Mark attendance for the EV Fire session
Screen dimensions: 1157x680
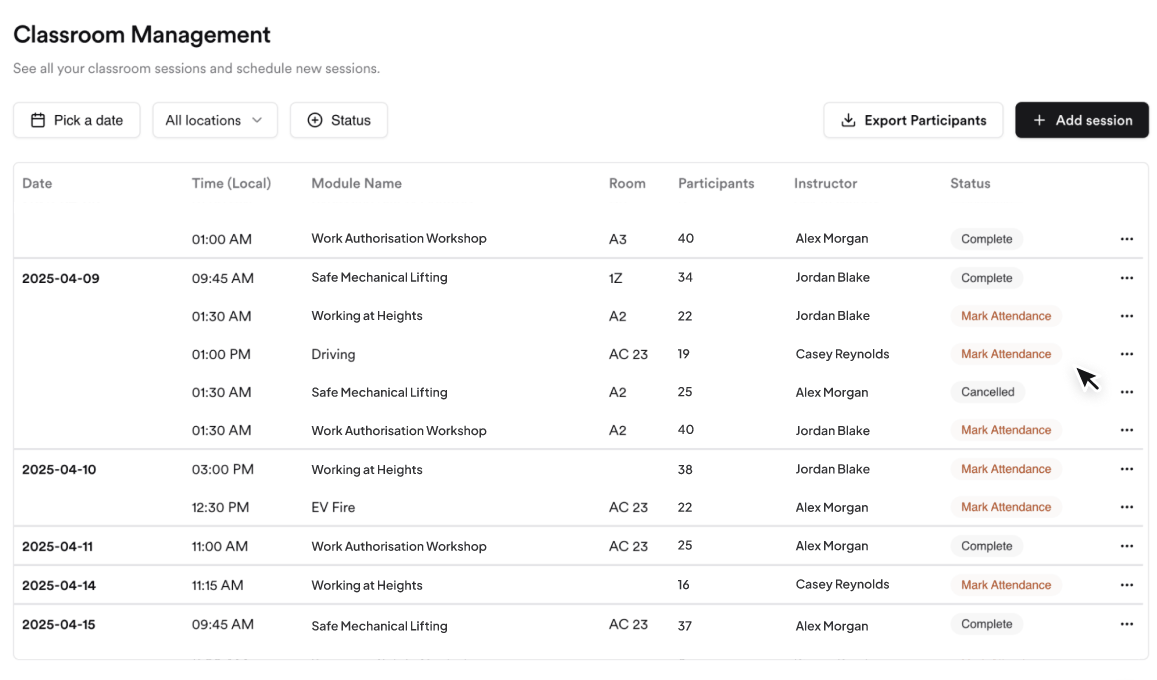(1005, 508)
